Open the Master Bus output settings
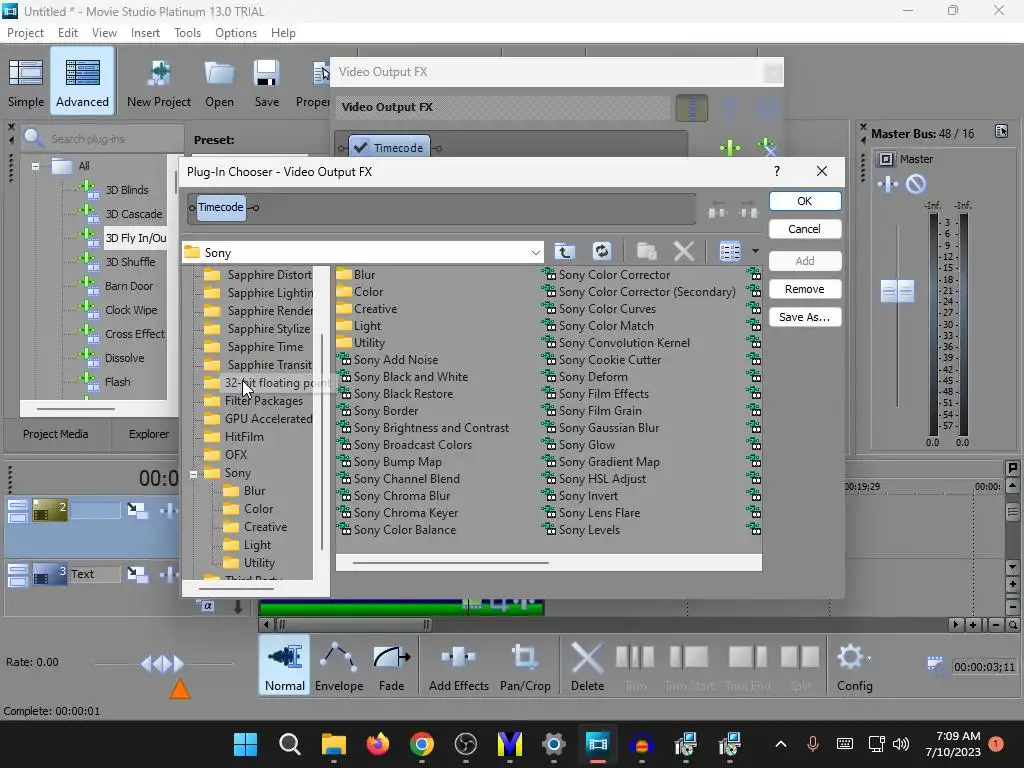 [885, 159]
